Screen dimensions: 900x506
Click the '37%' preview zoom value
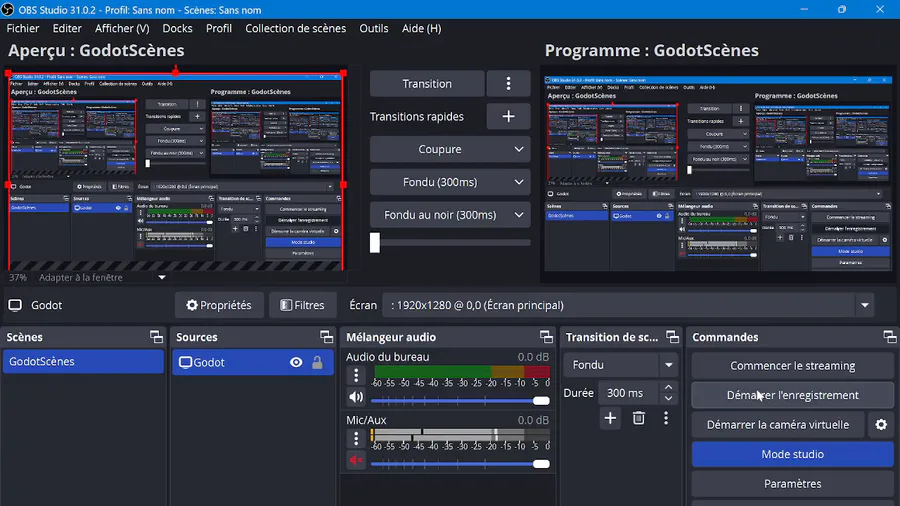(18, 277)
